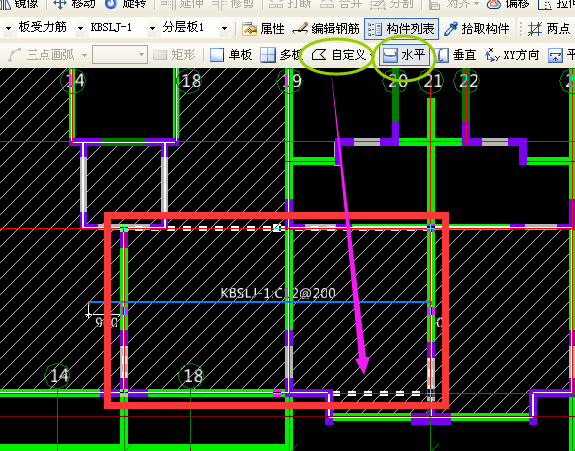Screen dimensions: 575x451
Task: Select the 旋转 rotate tool
Action: [125, 4]
